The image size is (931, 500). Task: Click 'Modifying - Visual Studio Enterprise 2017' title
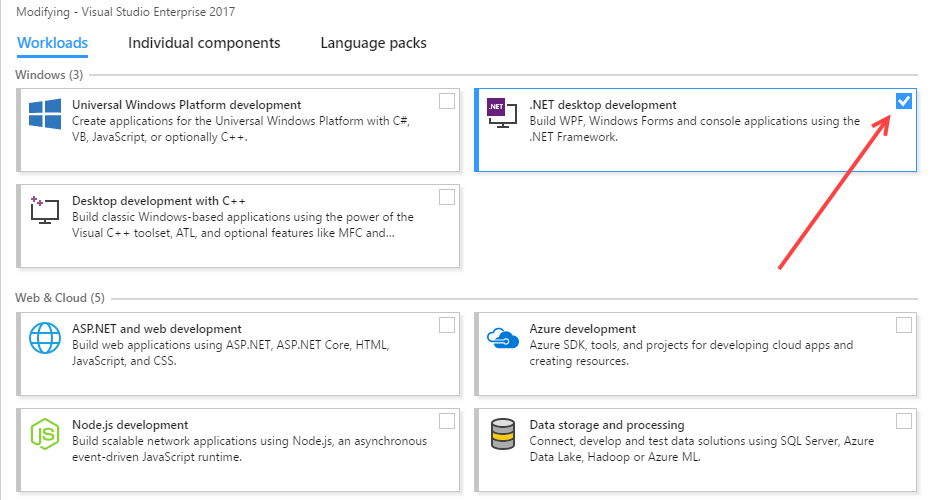click(125, 12)
